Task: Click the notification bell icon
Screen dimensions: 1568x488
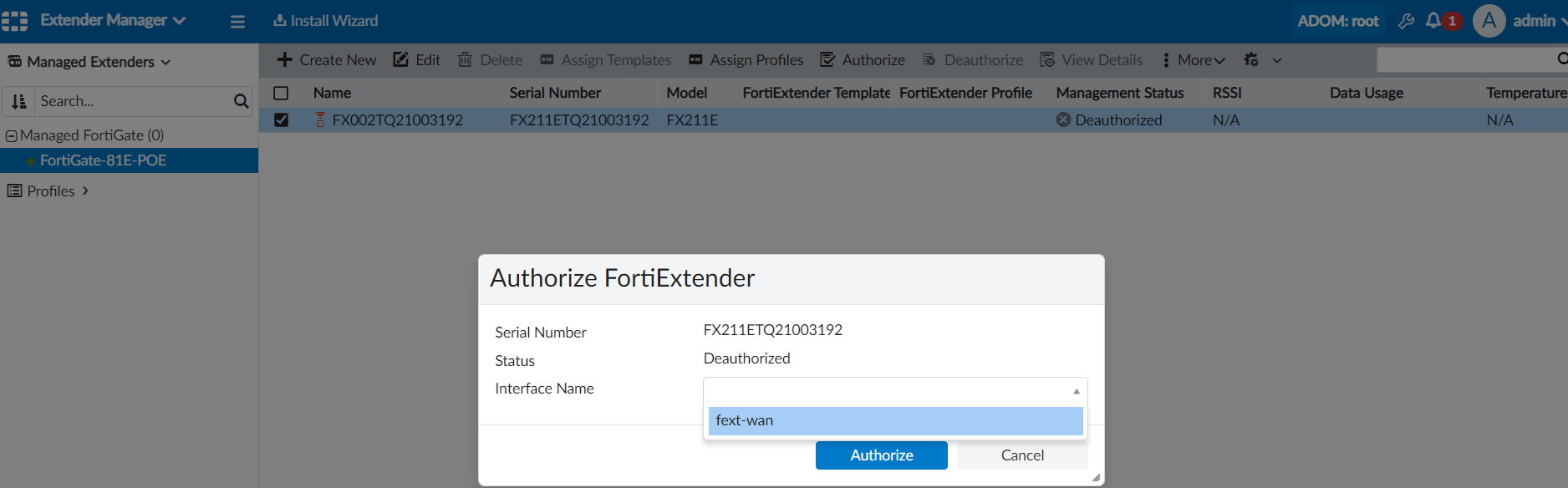Action: pos(1433,21)
